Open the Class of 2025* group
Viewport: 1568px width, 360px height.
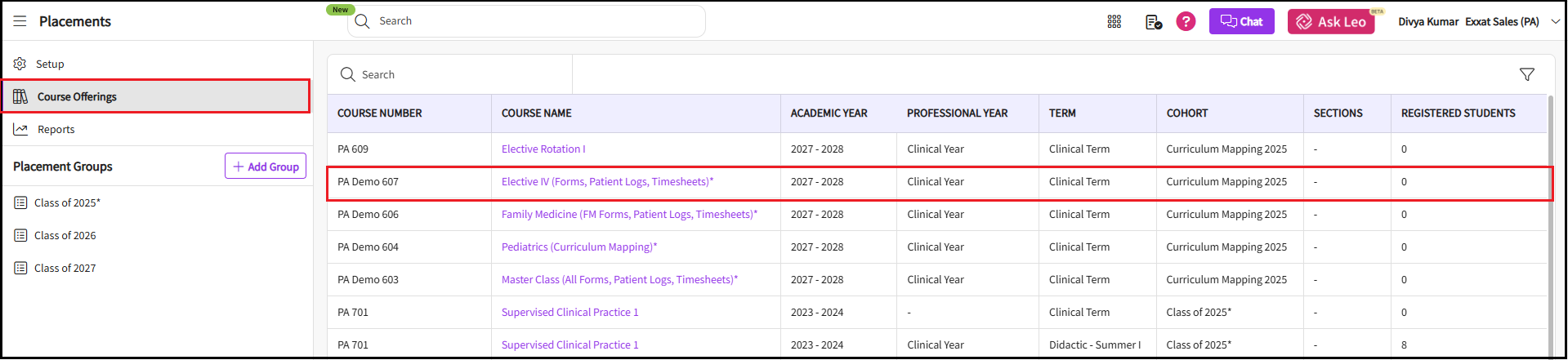[67, 202]
